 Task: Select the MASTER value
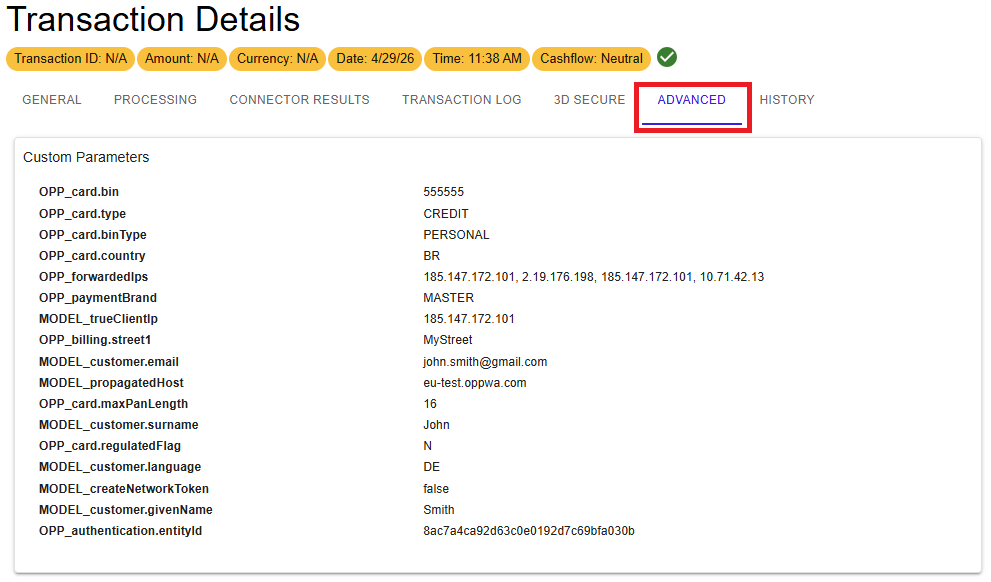[x=449, y=298]
